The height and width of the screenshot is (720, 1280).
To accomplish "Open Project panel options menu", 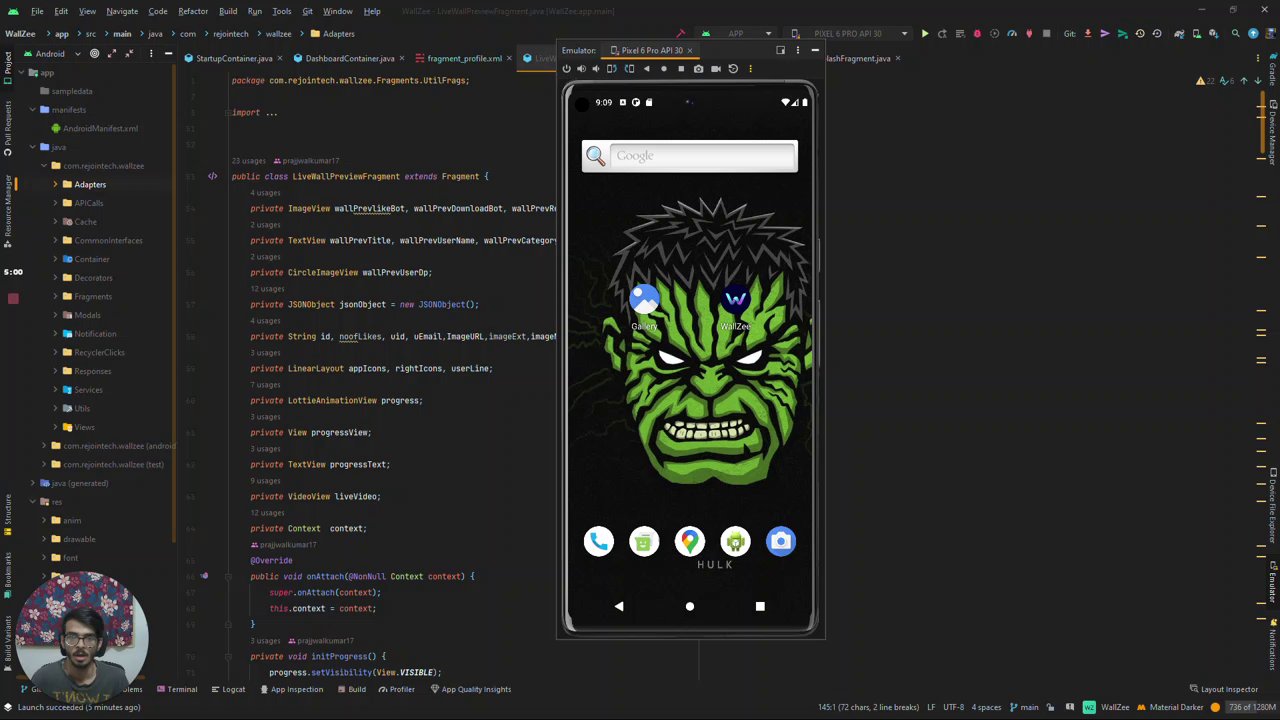I will click(149, 54).
